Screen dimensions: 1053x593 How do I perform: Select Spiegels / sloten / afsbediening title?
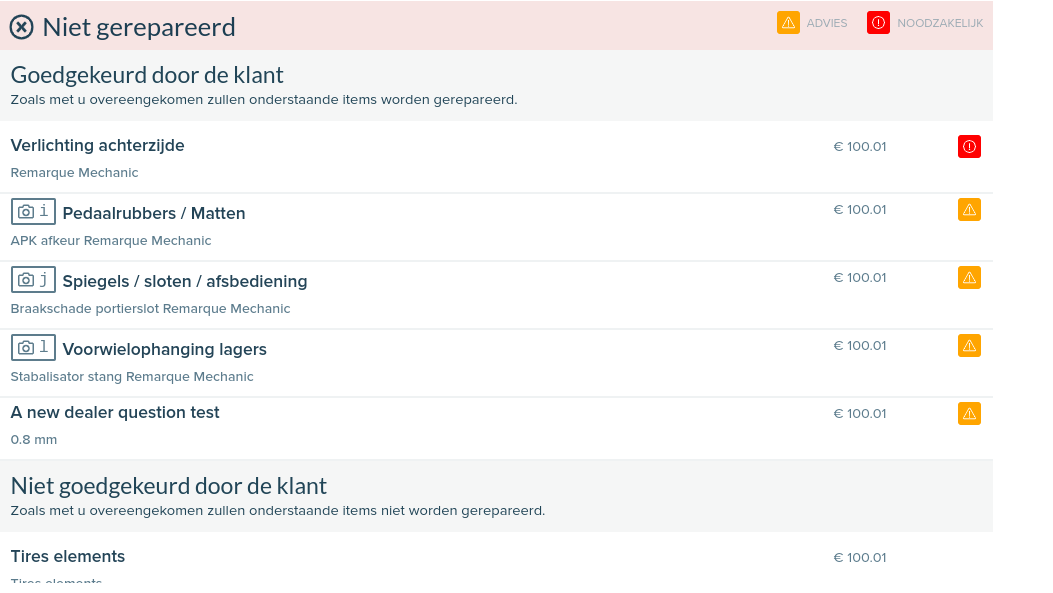pos(185,281)
